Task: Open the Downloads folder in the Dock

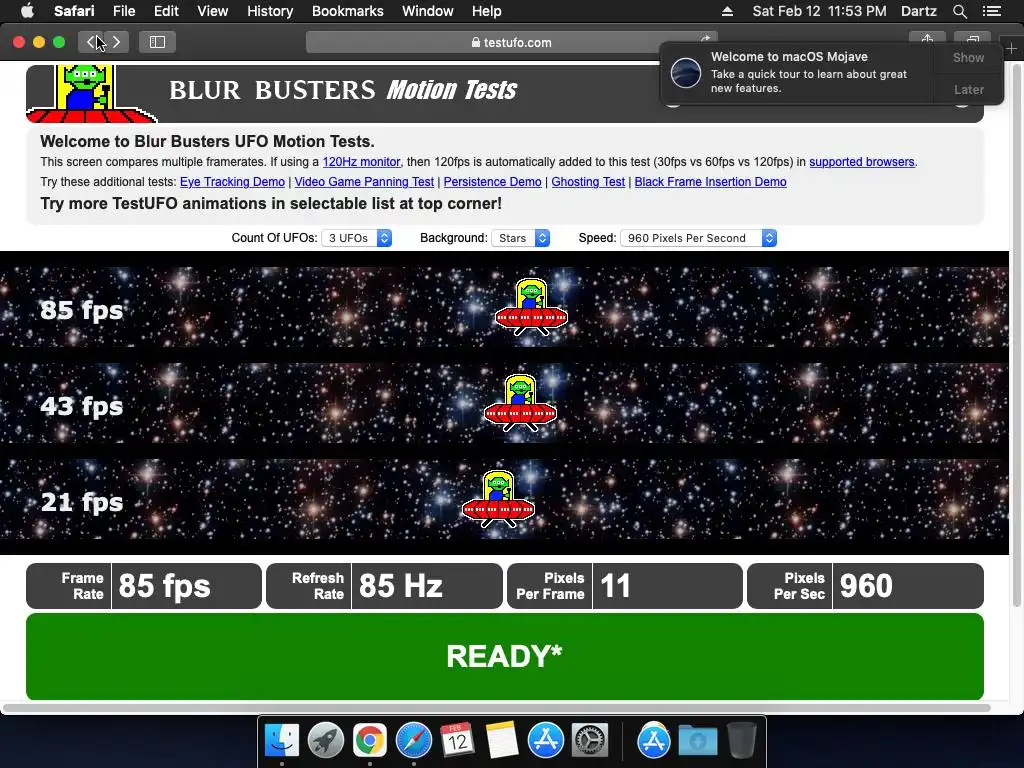Action: point(697,741)
